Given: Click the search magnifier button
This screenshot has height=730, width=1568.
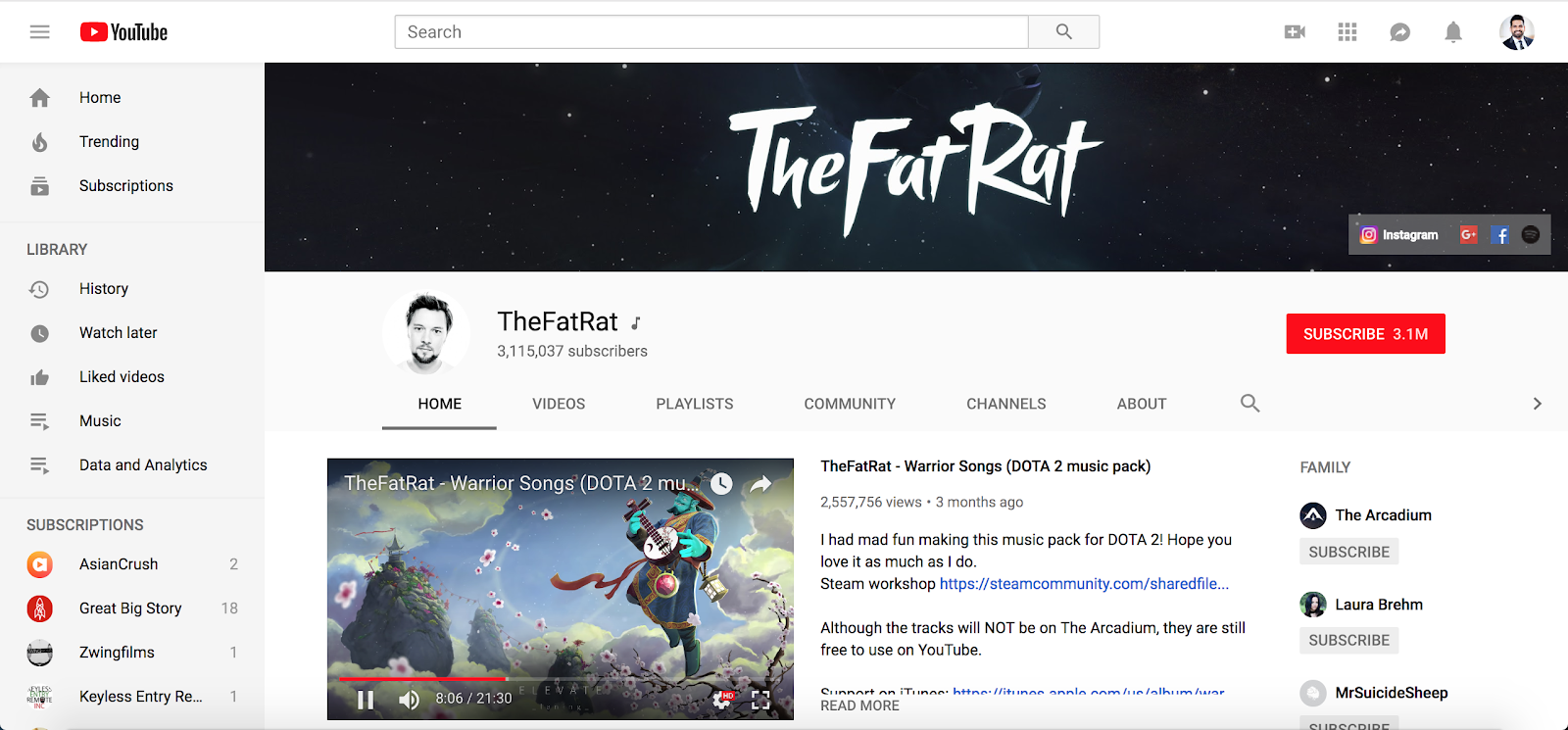Looking at the screenshot, I should coord(1064,32).
